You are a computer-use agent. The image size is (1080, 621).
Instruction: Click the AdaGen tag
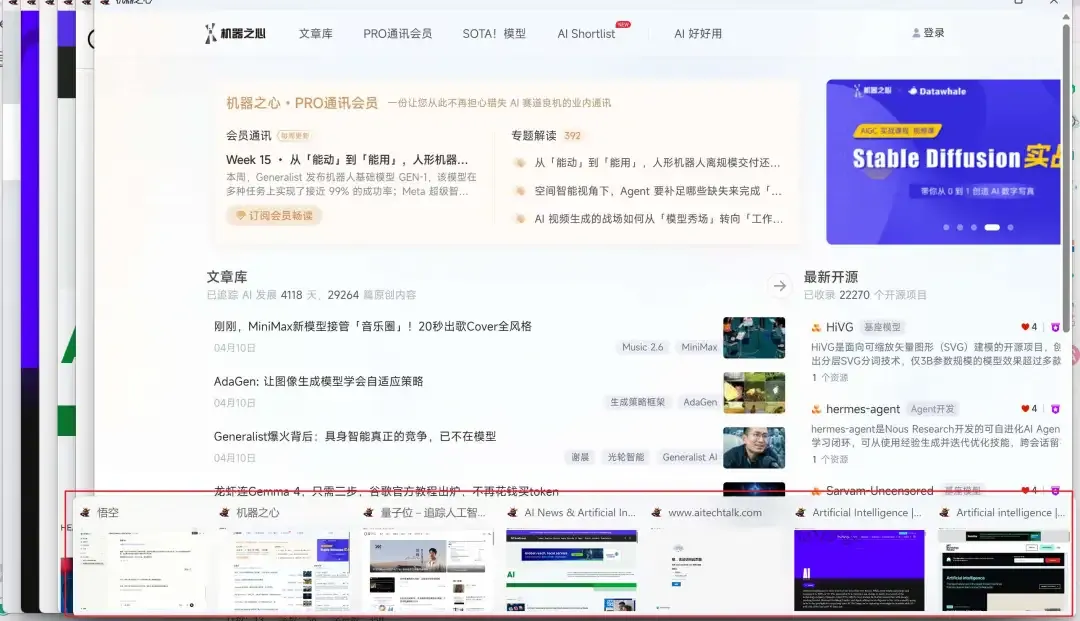(700, 402)
